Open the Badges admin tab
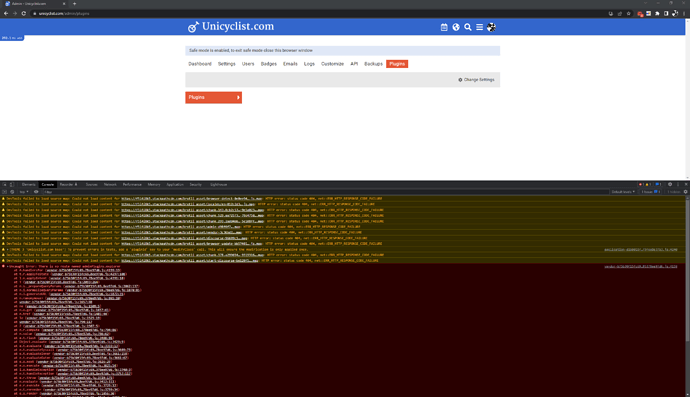The image size is (690, 397). coord(268,64)
